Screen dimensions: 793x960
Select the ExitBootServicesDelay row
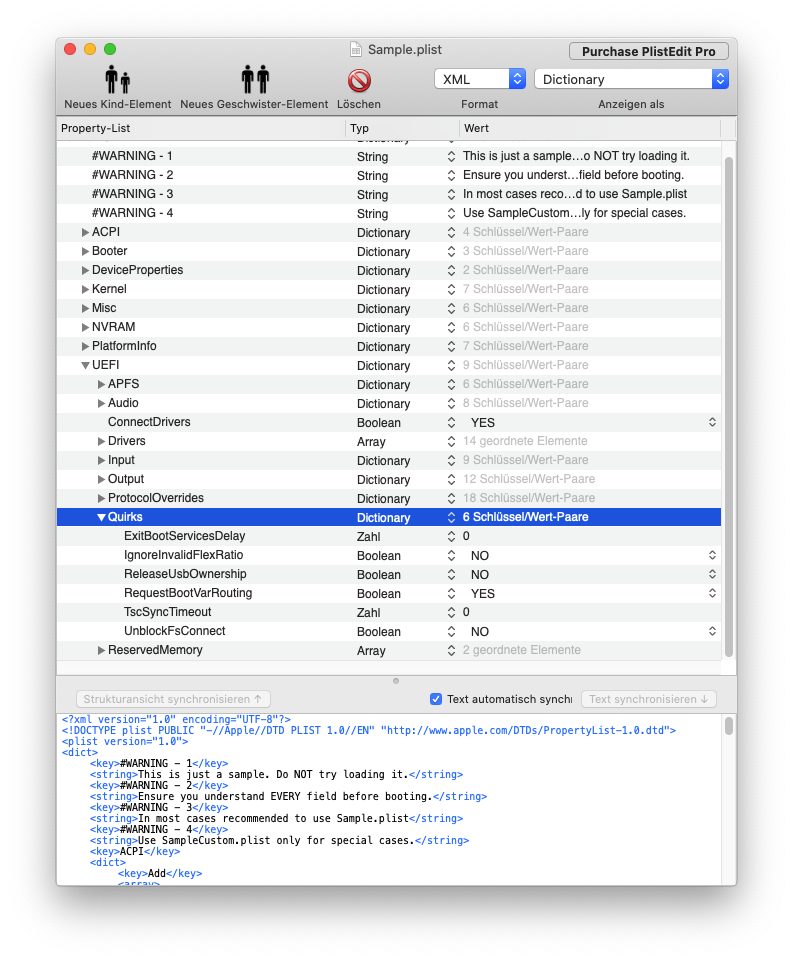[x=184, y=537]
